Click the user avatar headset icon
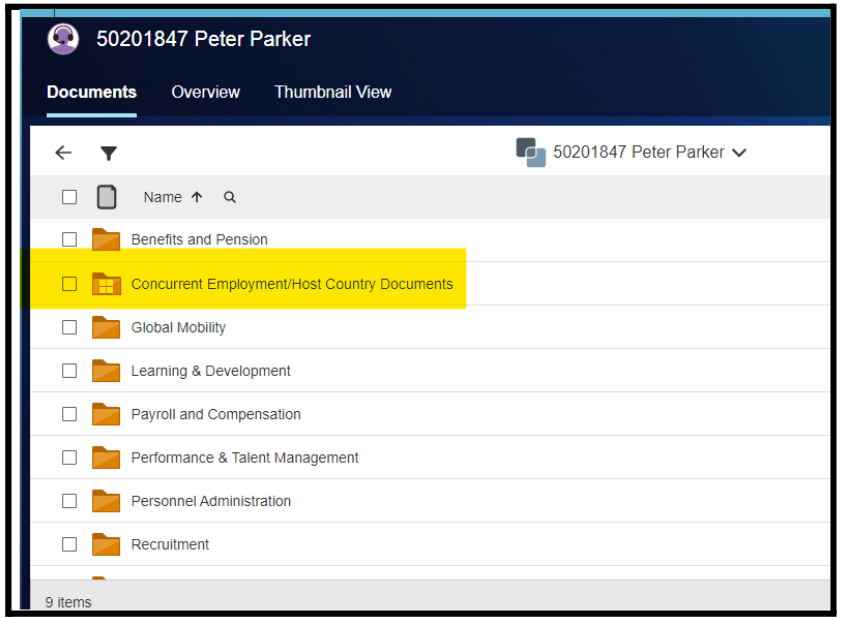The height and width of the screenshot is (618, 841). (x=64, y=39)
